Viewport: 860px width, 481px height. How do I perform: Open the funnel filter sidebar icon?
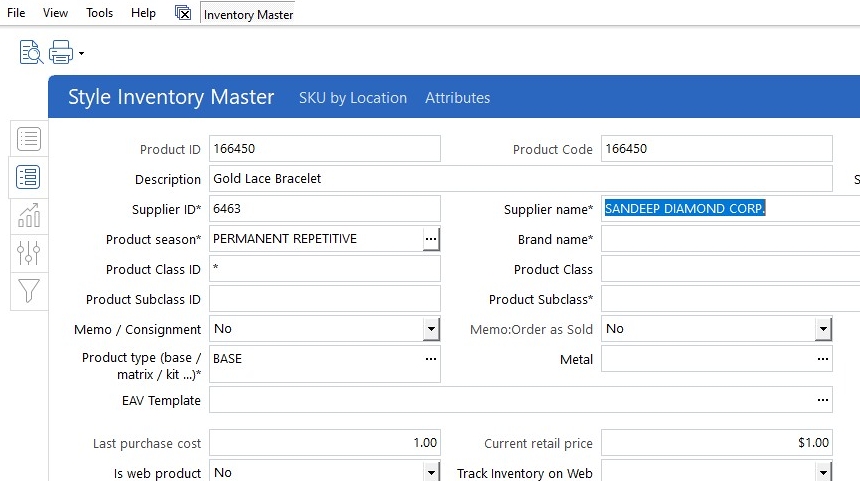(29, 291)
